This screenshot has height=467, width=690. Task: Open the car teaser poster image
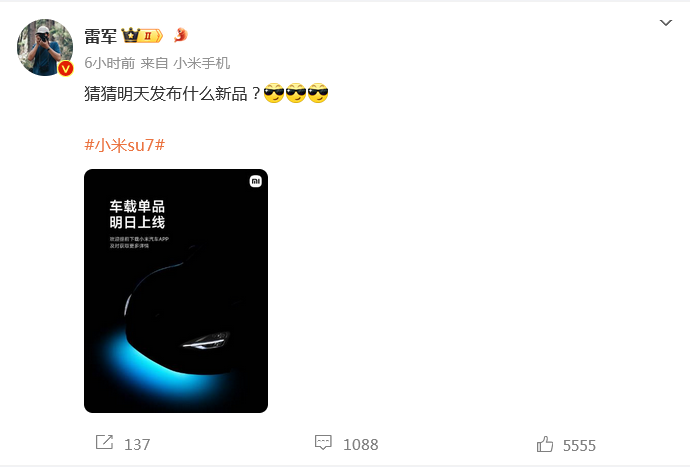[x=176, y=291]
